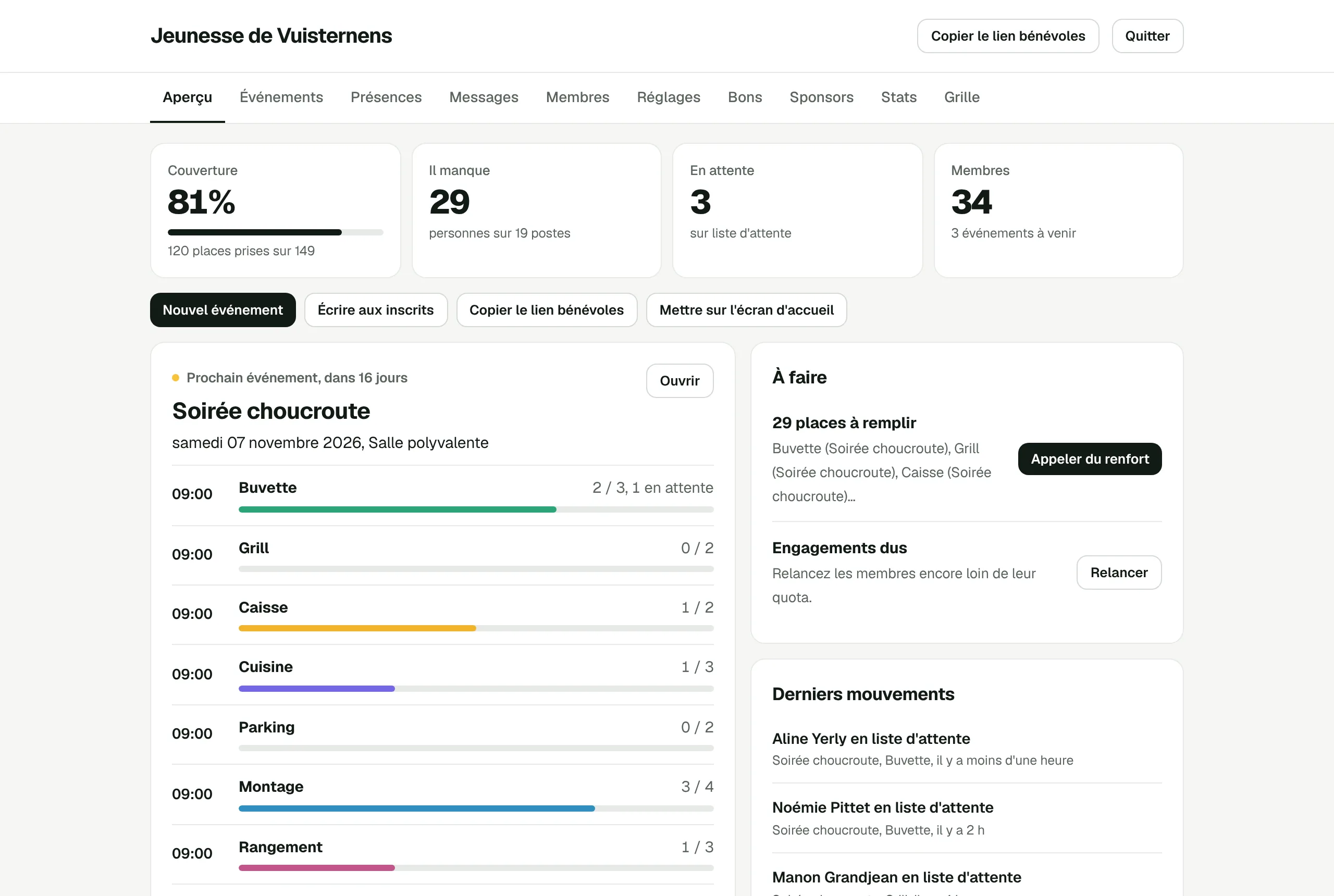Select the Caisse shift label
Screen dimensions: 1334x896
pos(263,607)
